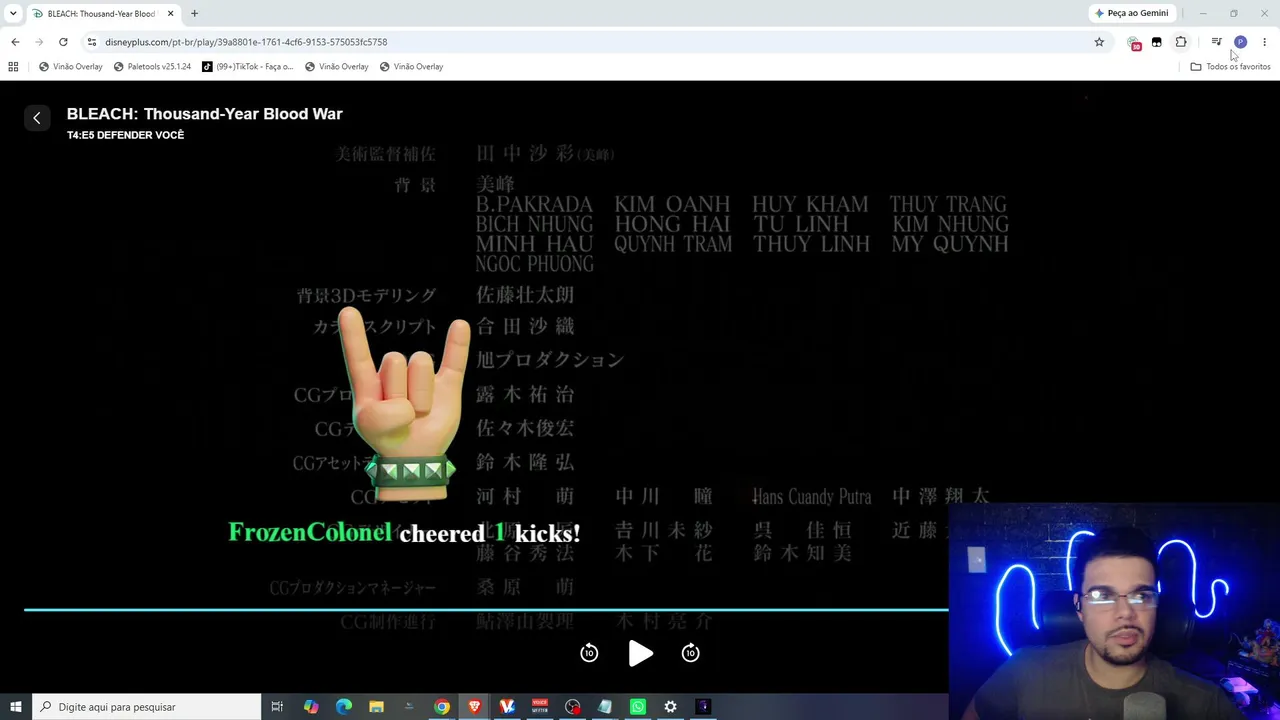Image resolution: width=1280 pixels, height=720 pixels.
Task: Open the Extensions puzzle icon menu
Action: point(1181,42)
